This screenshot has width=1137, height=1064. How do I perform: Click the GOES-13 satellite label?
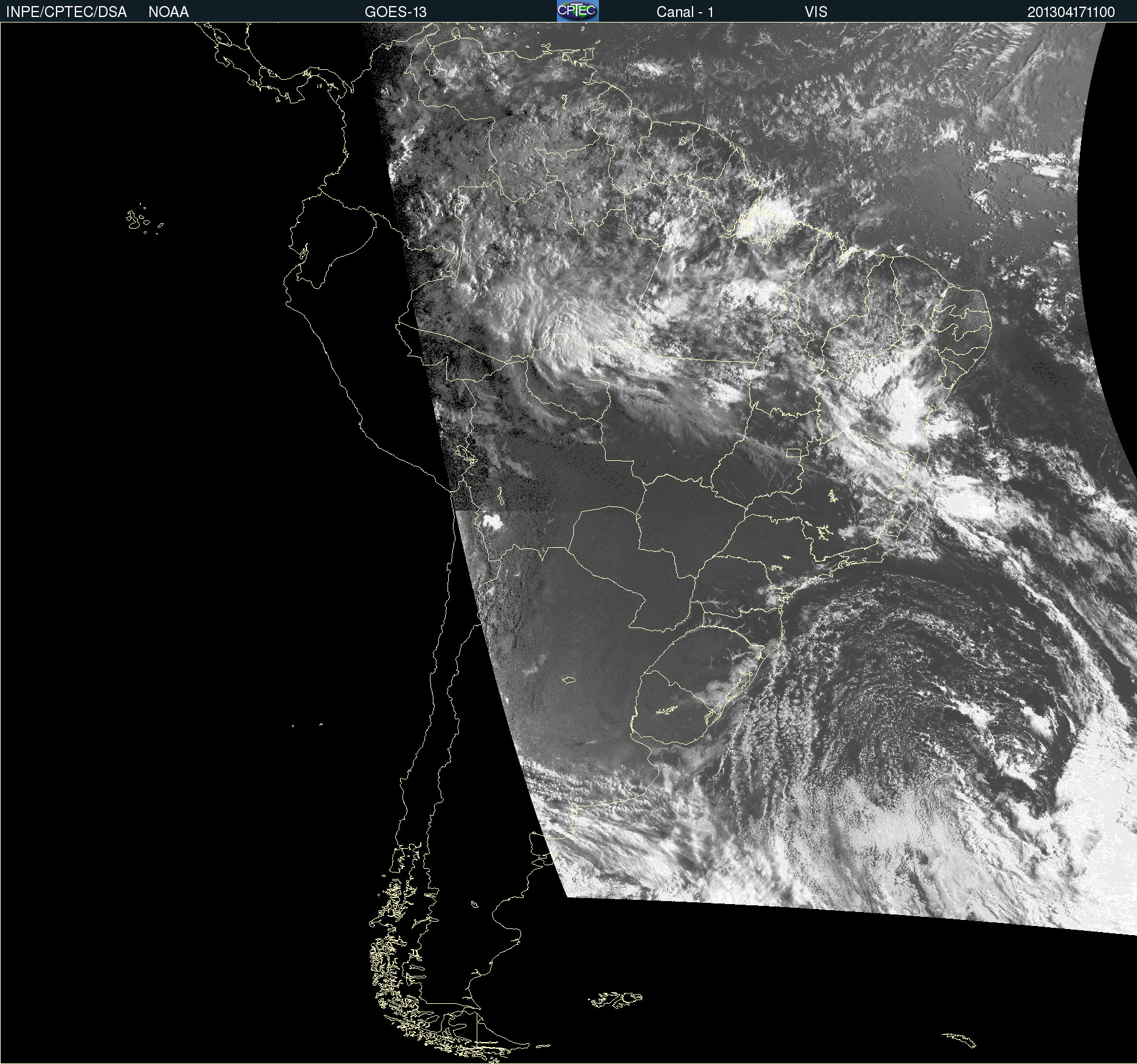(395, 12)
